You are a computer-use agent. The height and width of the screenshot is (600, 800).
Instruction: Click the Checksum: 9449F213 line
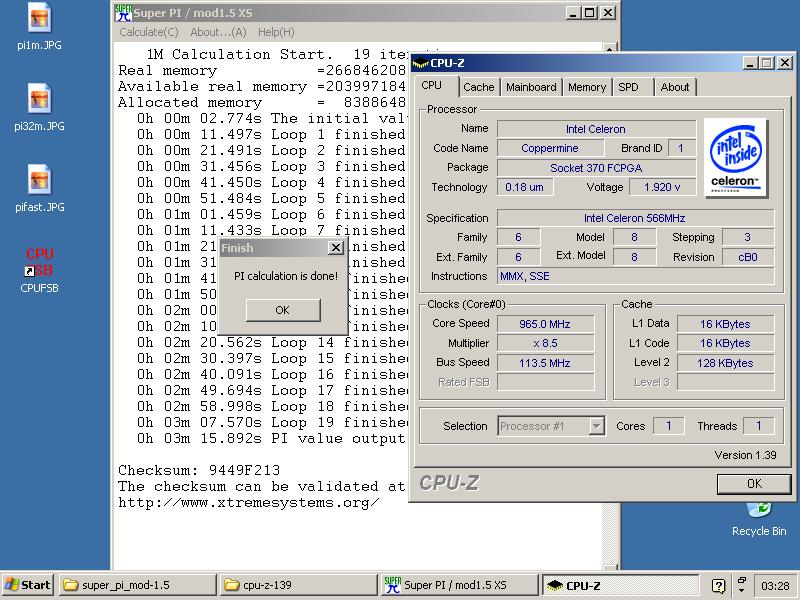199,470
